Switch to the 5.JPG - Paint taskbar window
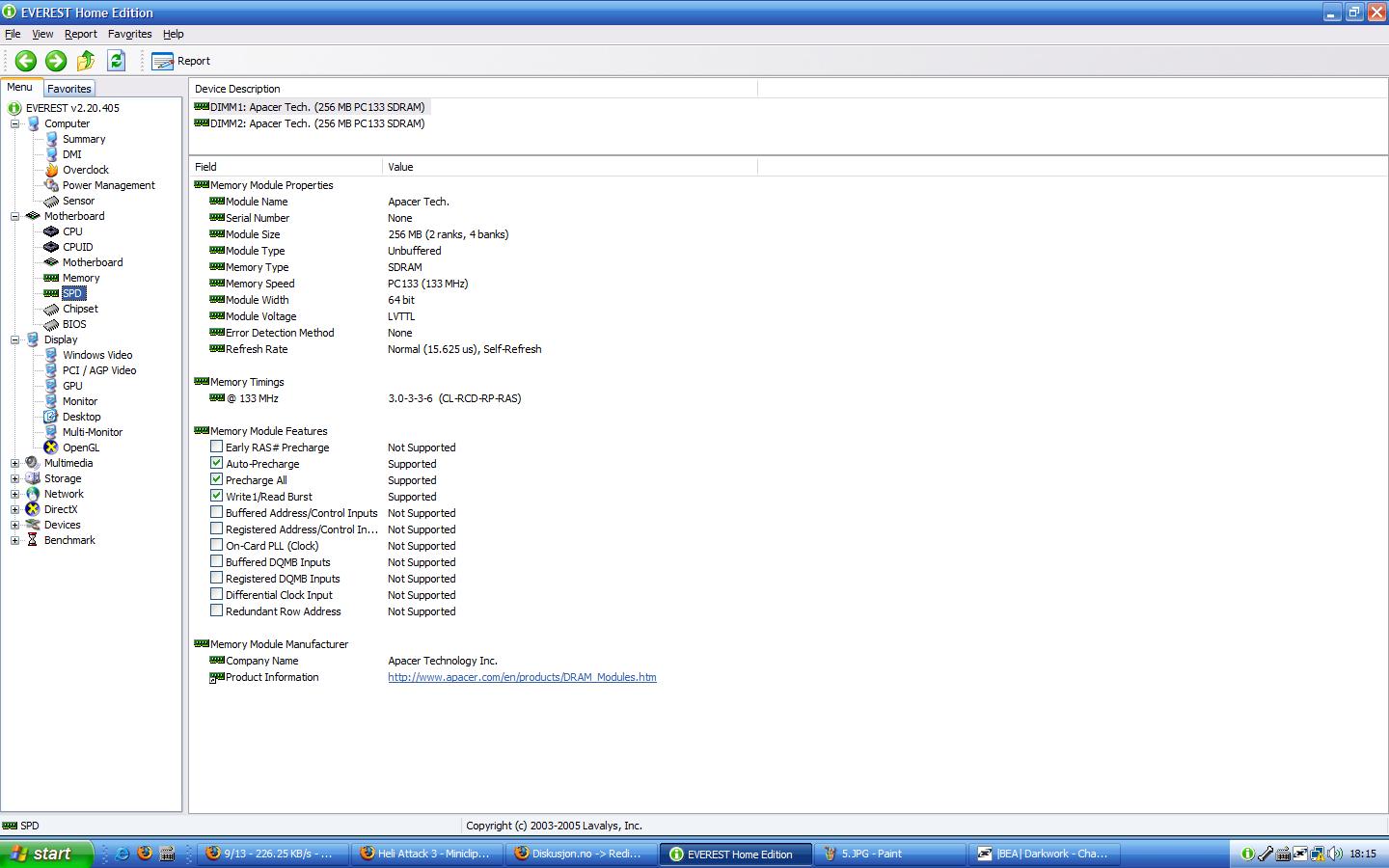 (x=889, y=854)
